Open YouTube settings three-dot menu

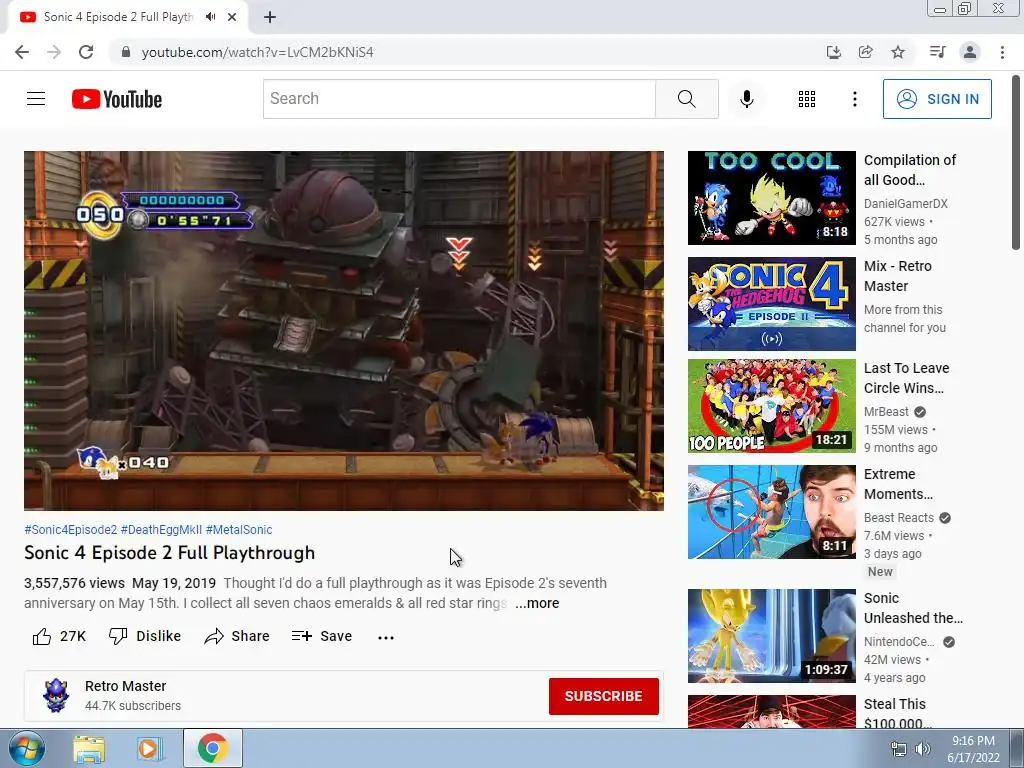[854, 99]
